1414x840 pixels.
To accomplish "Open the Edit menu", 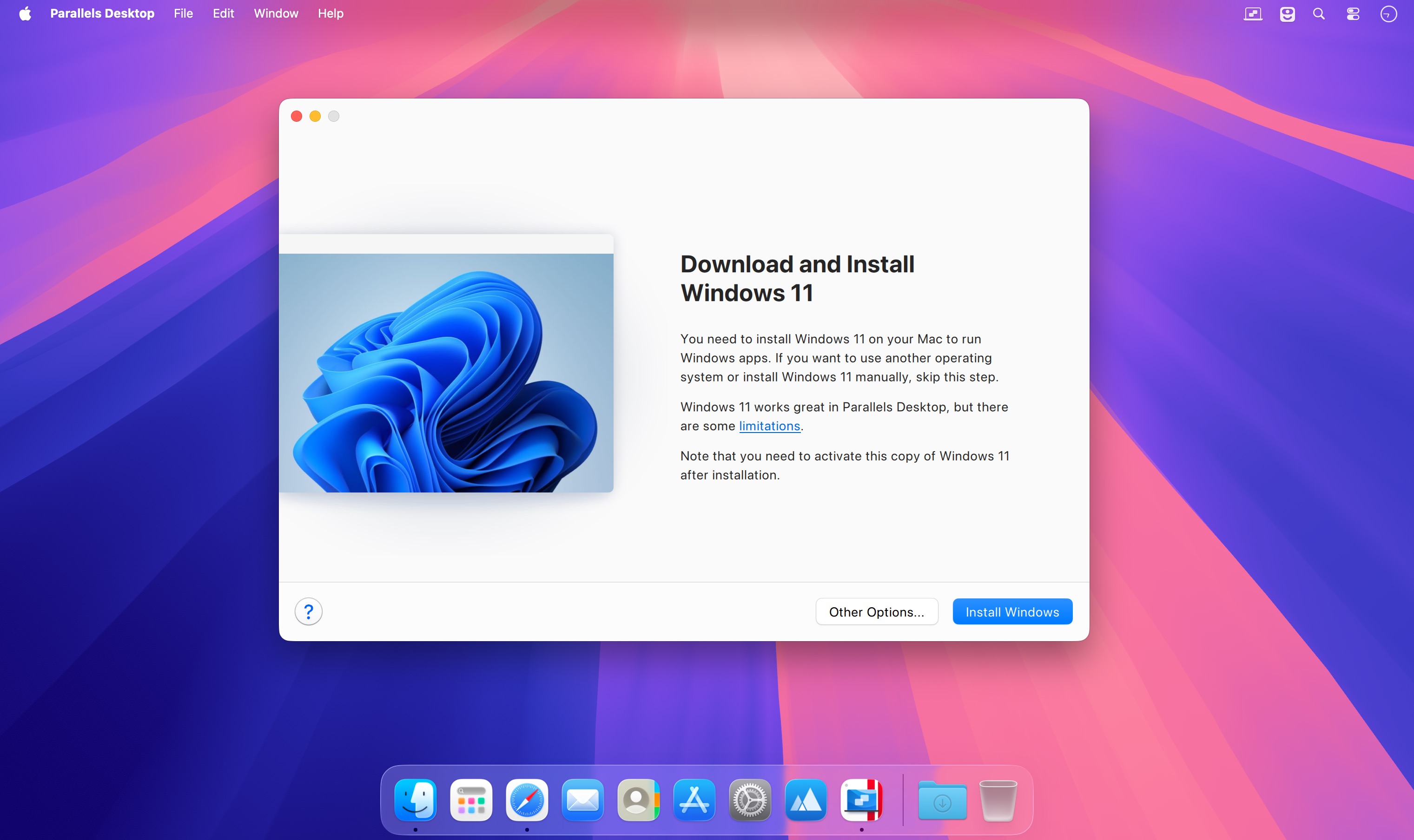I will (223, 13).
